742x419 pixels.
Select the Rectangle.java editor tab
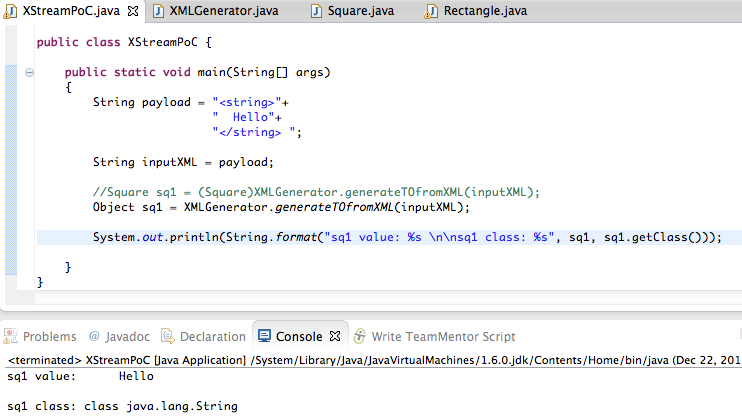click(489, 12)
